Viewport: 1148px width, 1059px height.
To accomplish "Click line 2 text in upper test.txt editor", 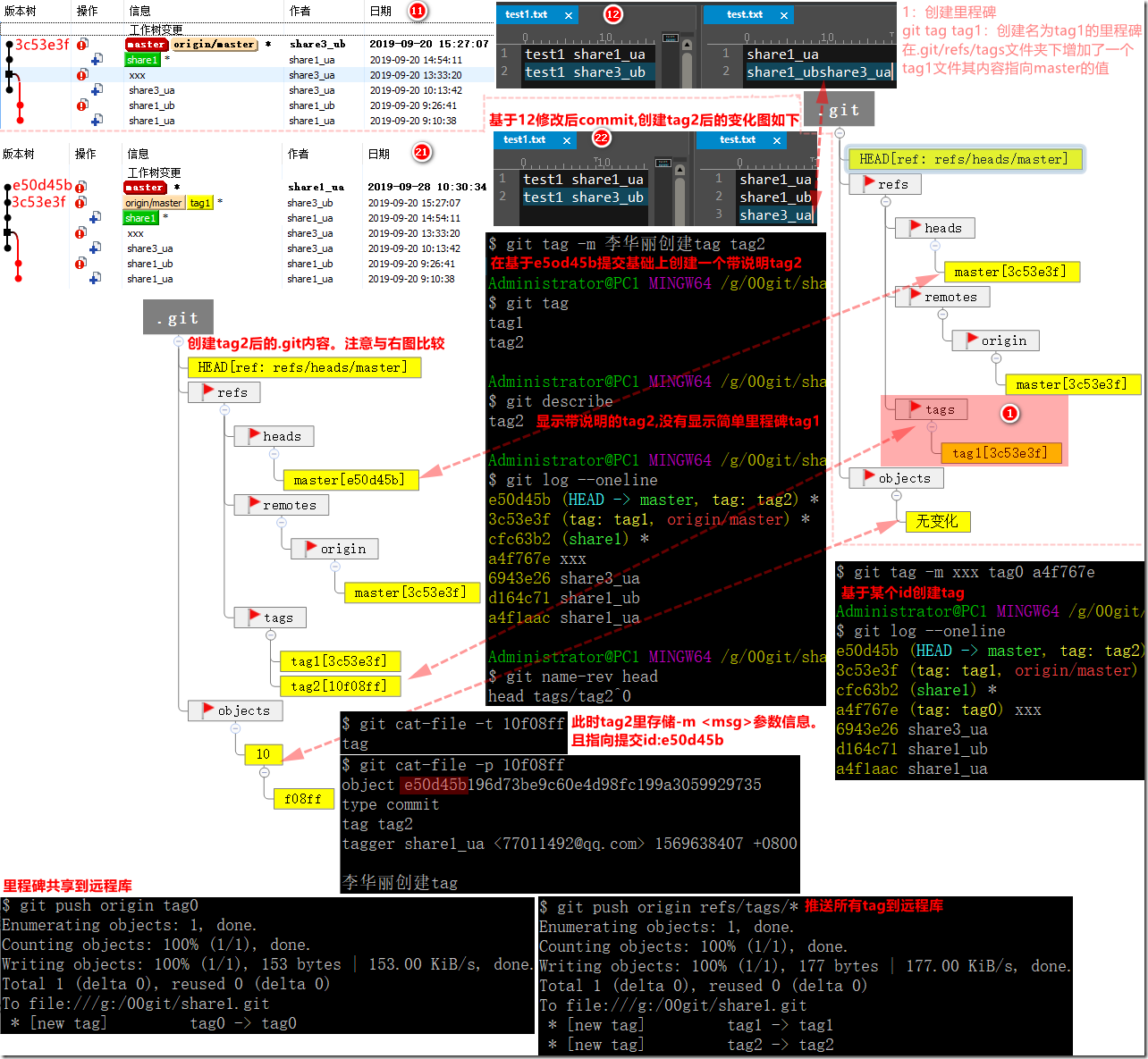I will coord(819,72).
